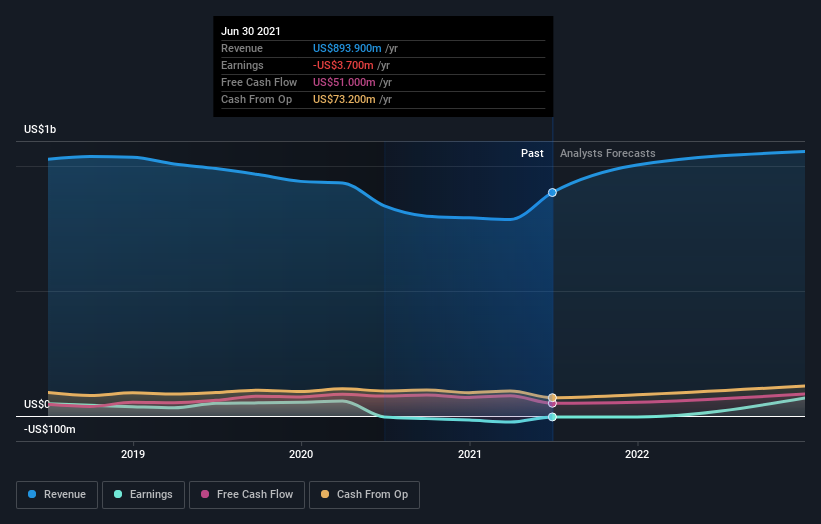Screen dimensions: 821x524
Task: Click the US$893.900m revenue value
Action: point(347,48)
